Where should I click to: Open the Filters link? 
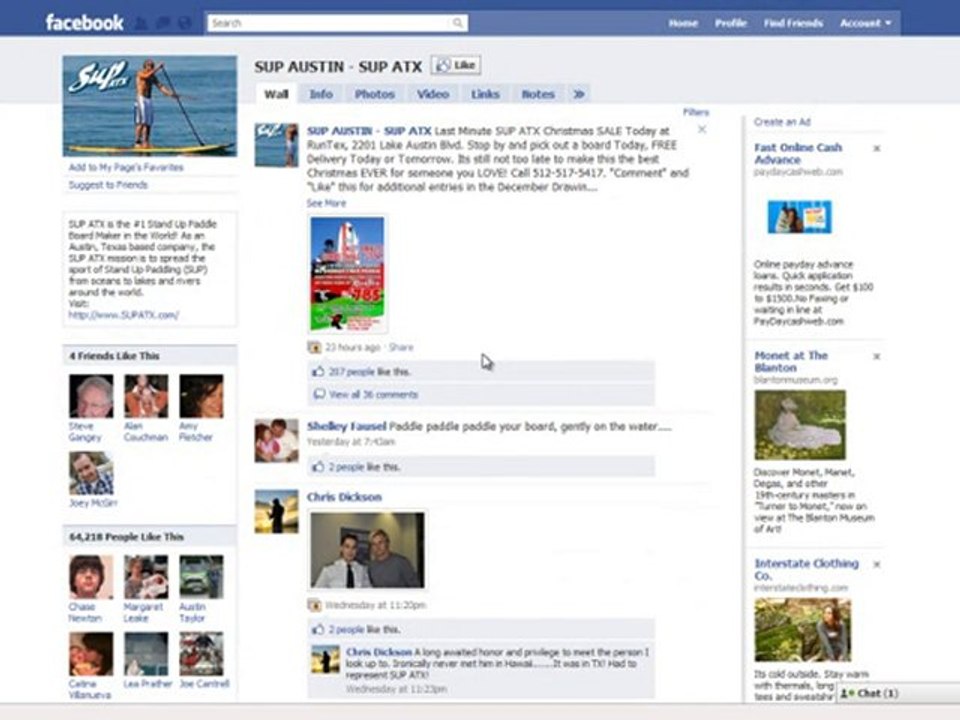click(696, 112)
